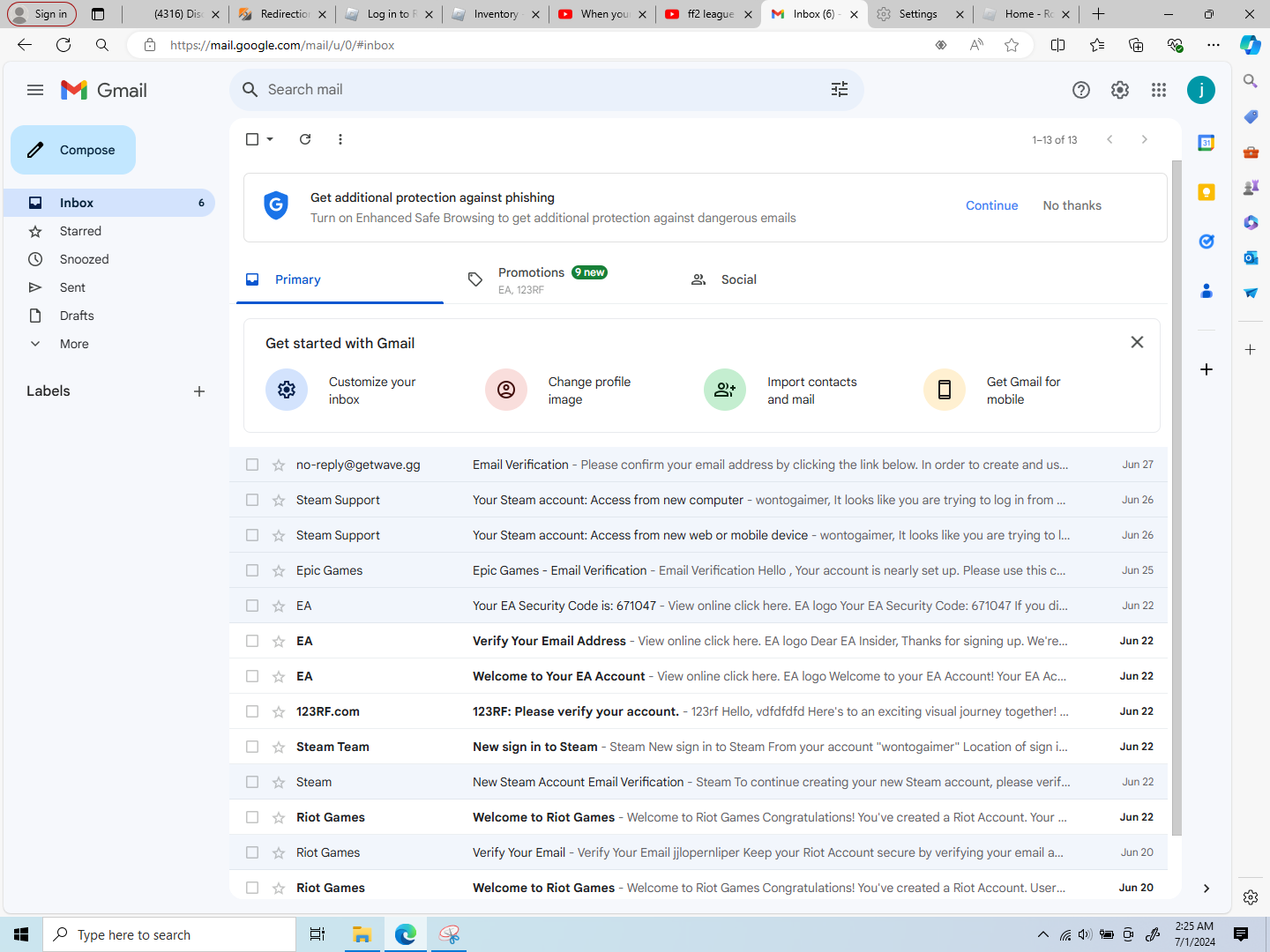The height and width of the screenshot is (952, 1270).
Task: Click the browser address bar URL
Action: click(282, 45)
